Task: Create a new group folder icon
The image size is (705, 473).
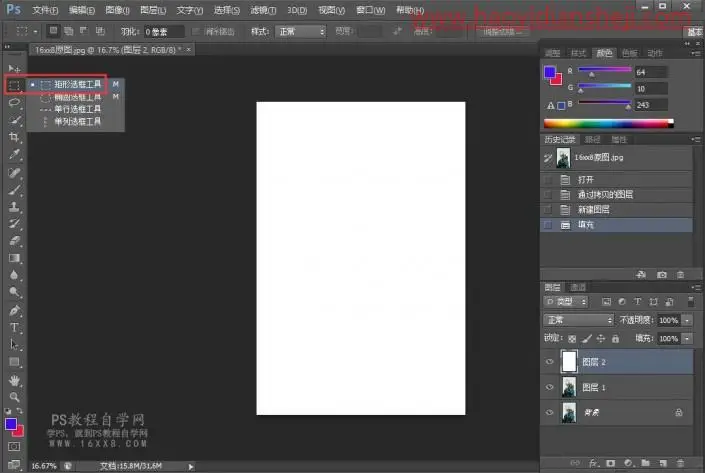Action: point(646,463)
